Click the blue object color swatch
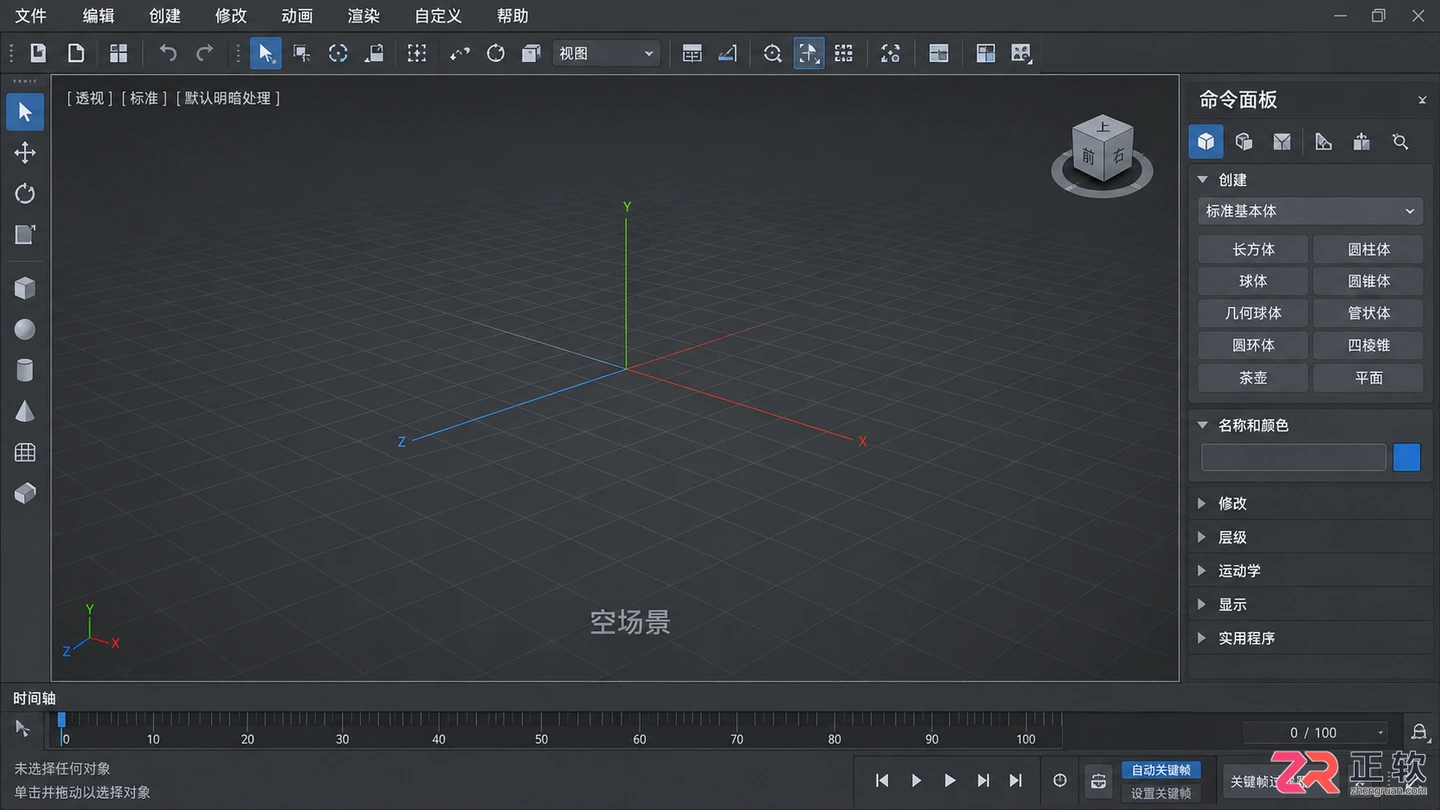This screenshot has height=810, width=1440. click(x=1406, y=457)
